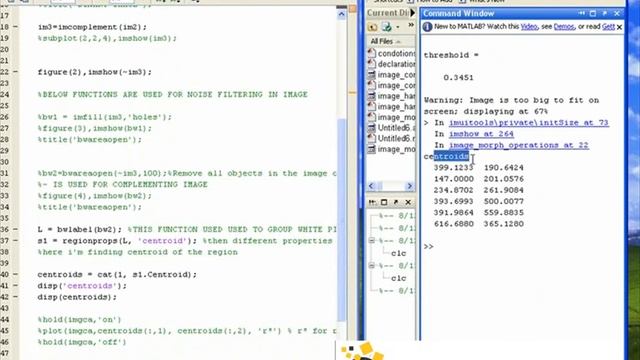Open the Video link in banner

(x=529, y=27)
